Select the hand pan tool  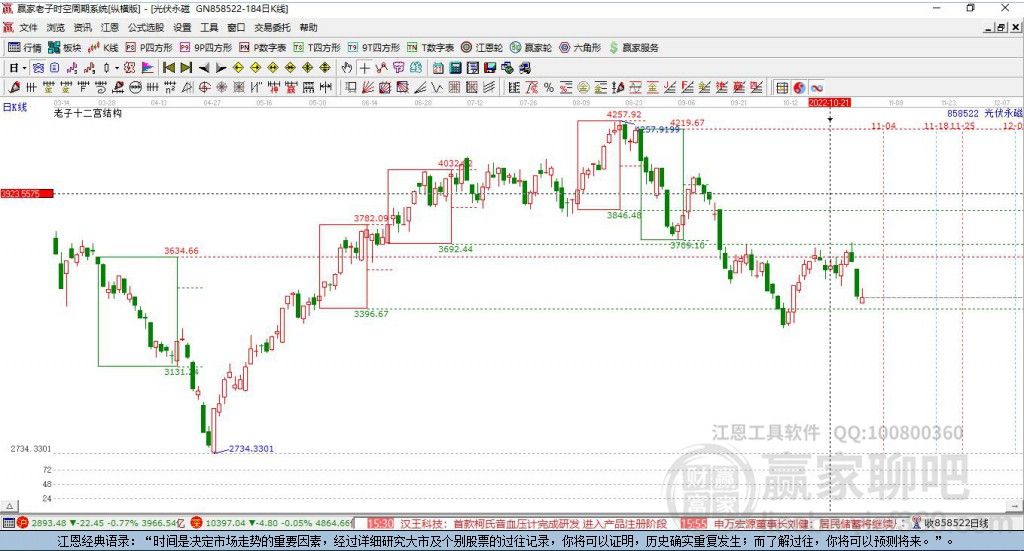(347, 68)
